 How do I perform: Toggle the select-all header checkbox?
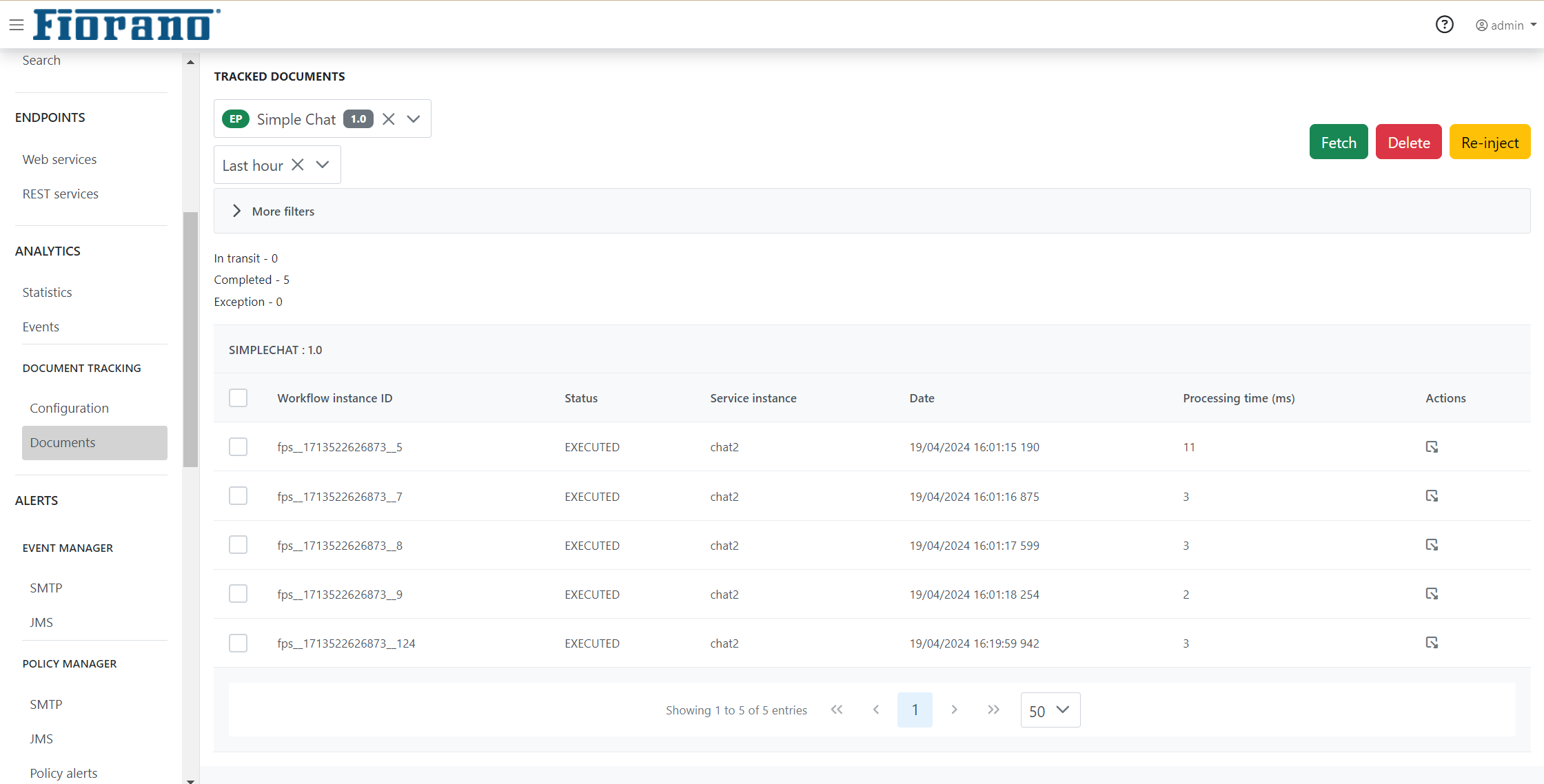[238, 398]
